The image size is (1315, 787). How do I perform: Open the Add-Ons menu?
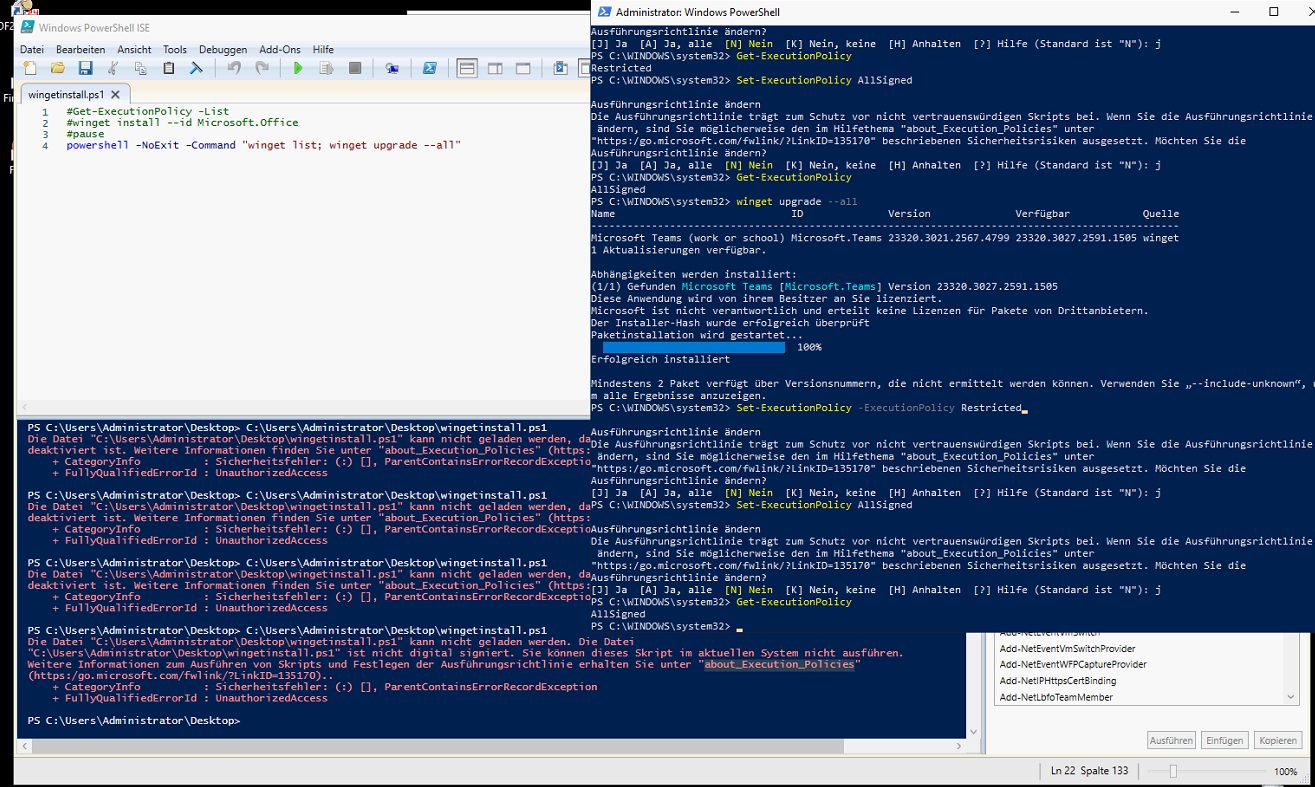point(280,49)
